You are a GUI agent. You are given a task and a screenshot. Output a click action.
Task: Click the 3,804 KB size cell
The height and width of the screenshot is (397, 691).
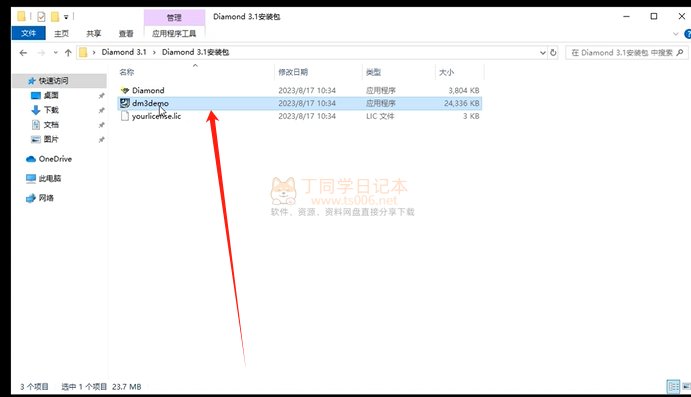pyautogui.click(x=464, y=90)
